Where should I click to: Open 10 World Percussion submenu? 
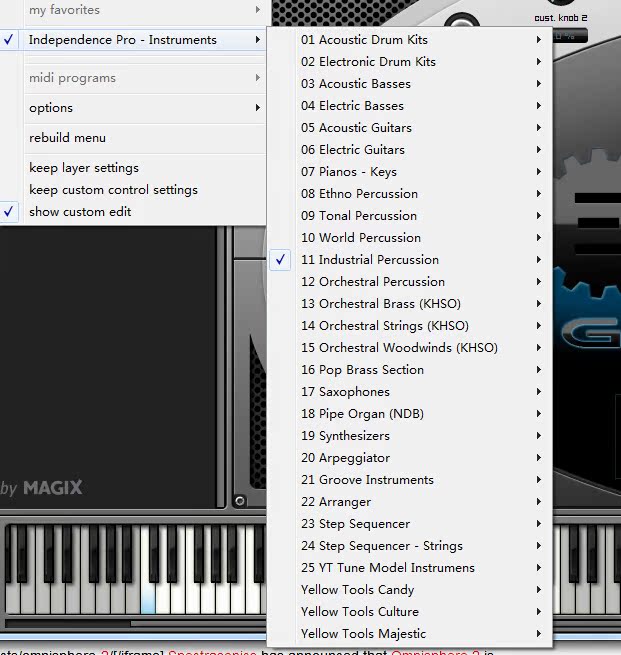[x=410, y=238]
